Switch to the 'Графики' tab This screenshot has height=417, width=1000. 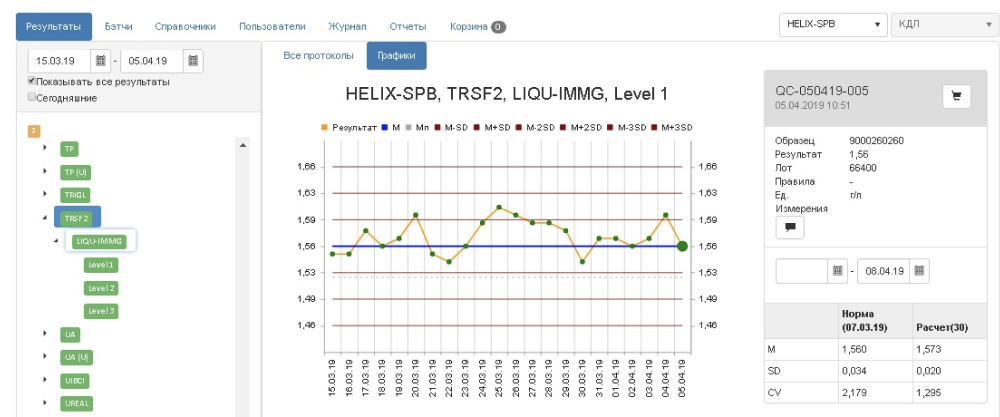point(396,56)
